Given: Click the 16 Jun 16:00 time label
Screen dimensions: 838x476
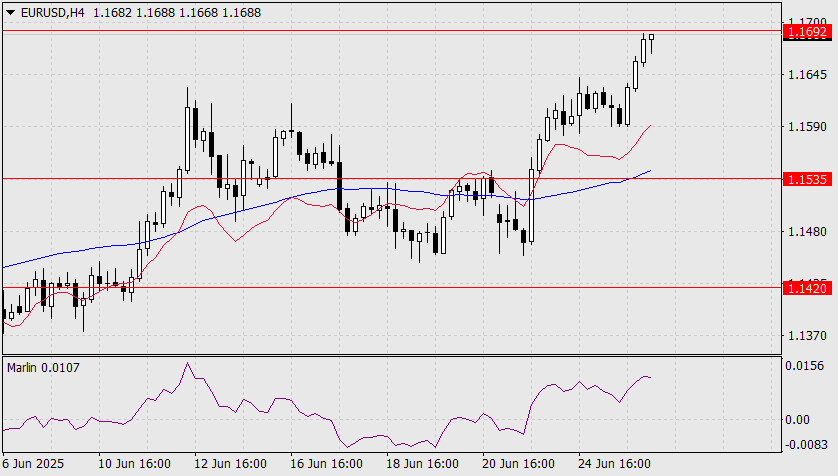Looking at the screenshot, I should tap(327, 464).
